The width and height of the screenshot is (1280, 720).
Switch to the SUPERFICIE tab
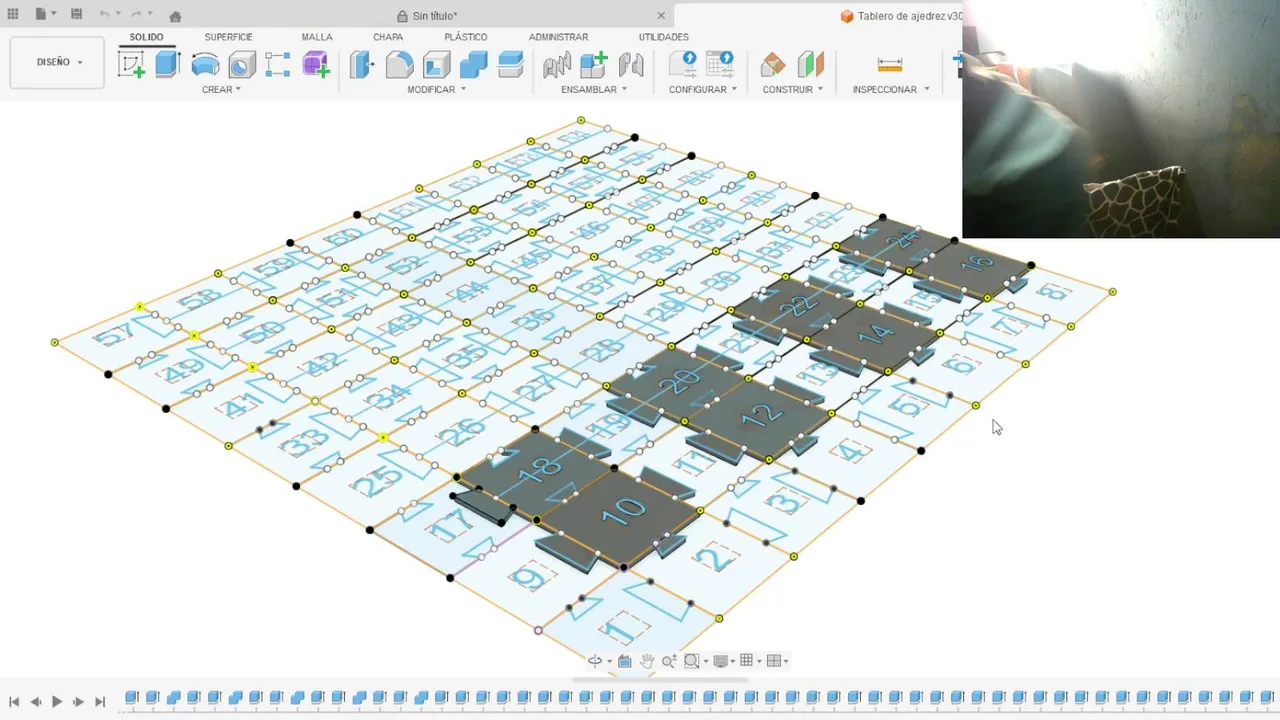click(x=228, y=37)
